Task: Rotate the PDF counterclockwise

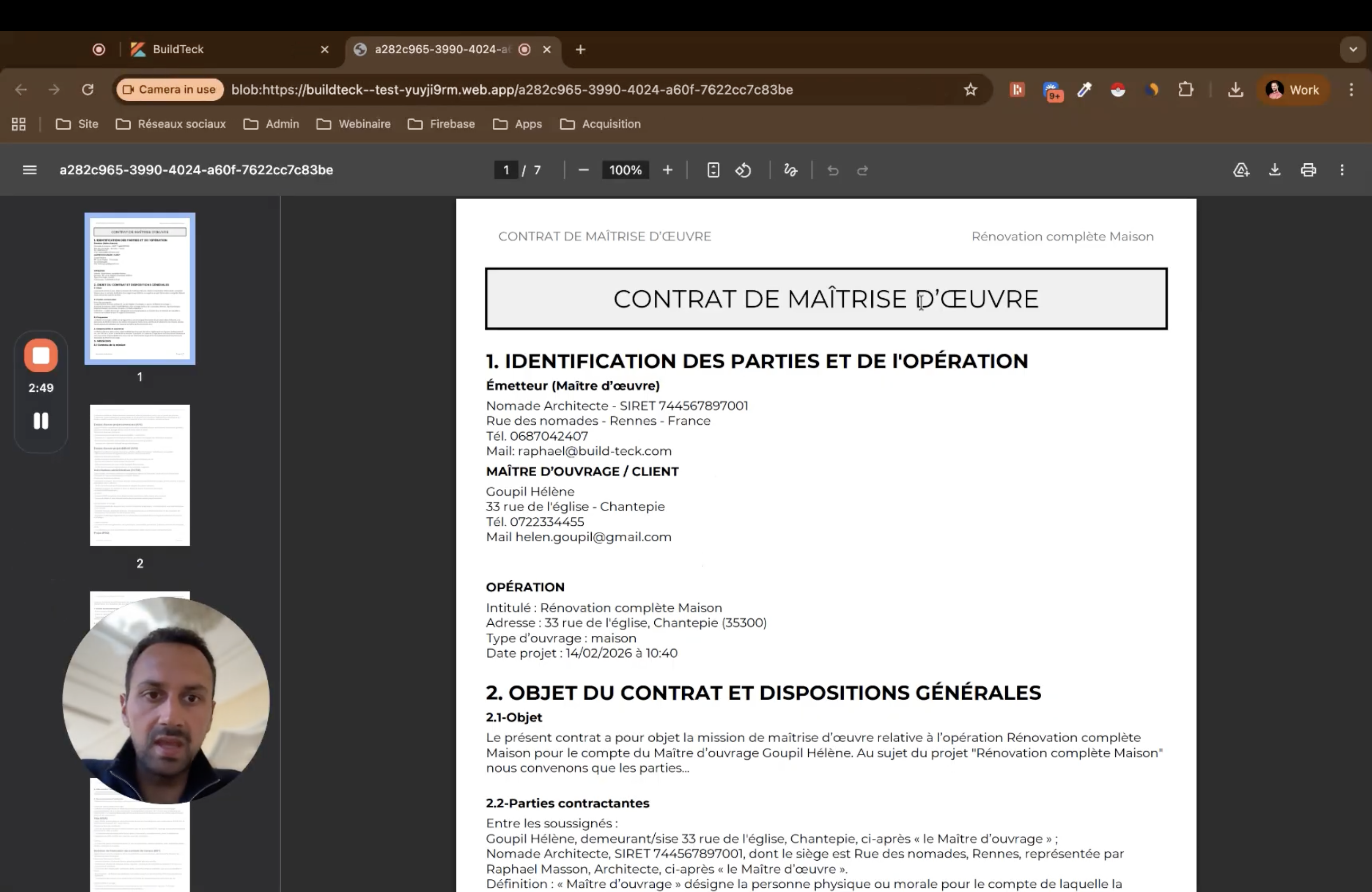Action: (x=744, y=170)
